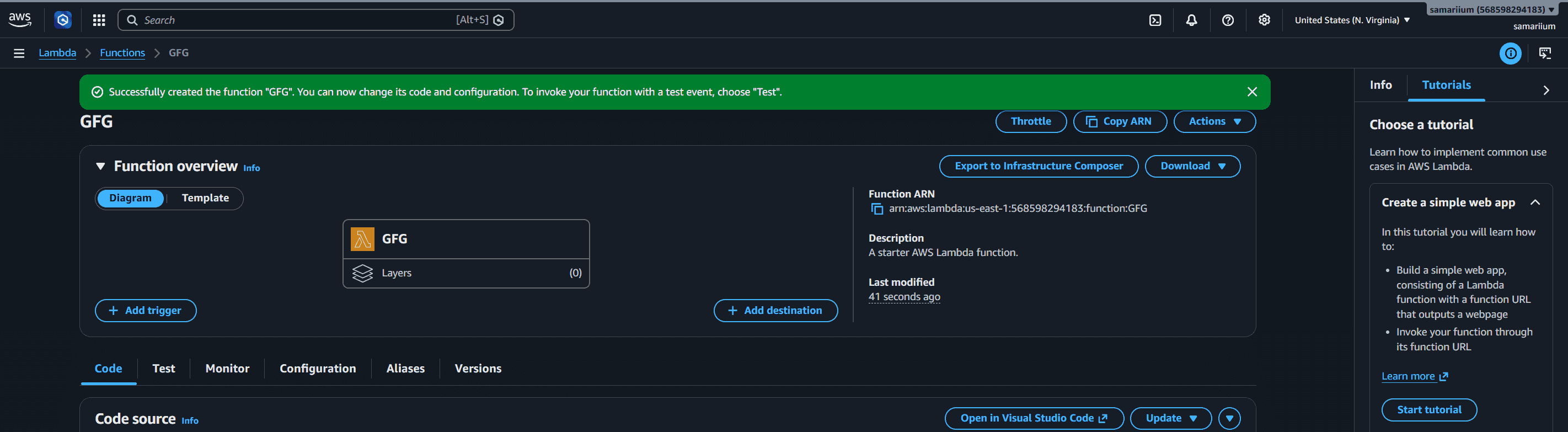
Task: Click the Start tutorial button
Action: 1428,410
